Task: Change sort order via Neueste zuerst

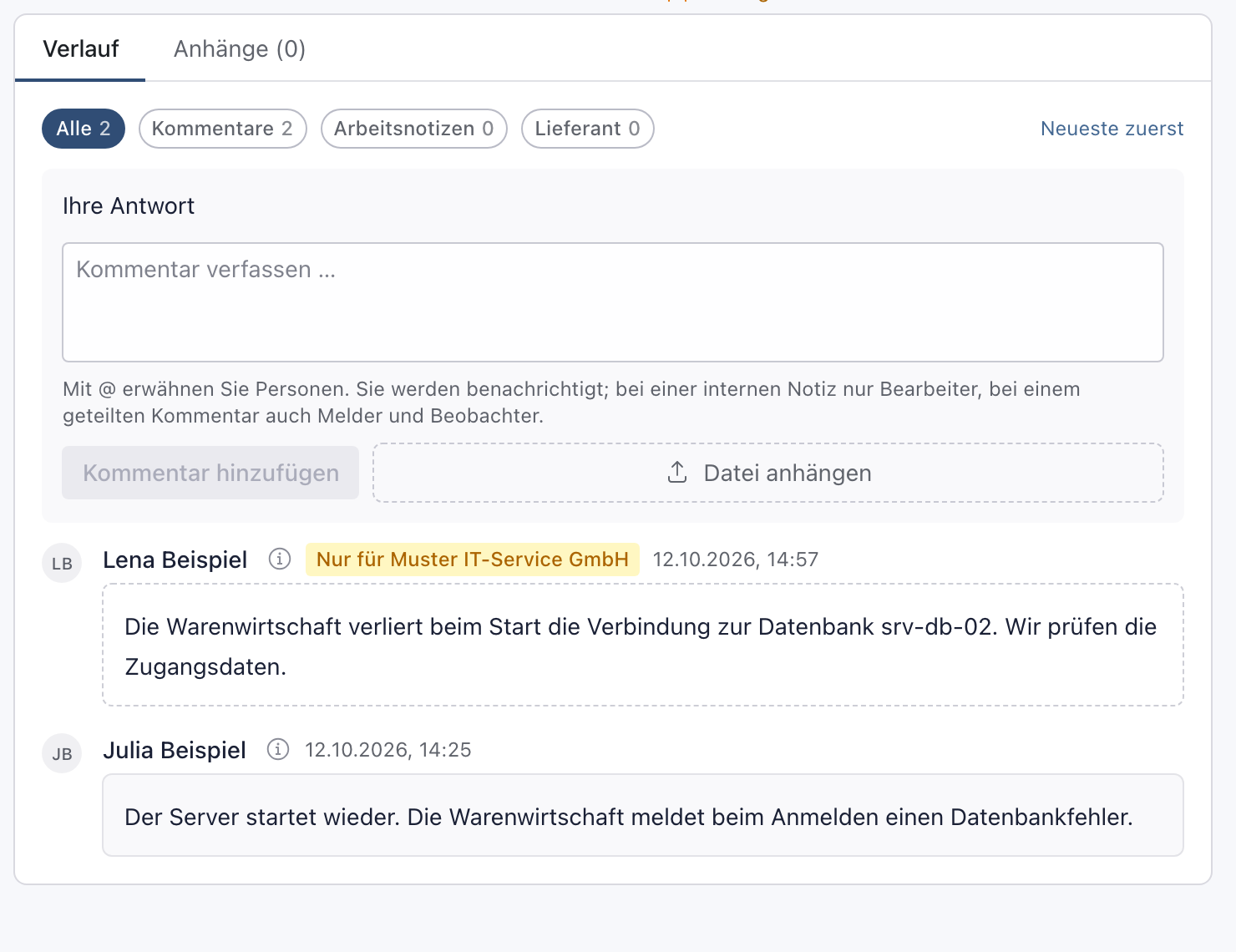Action: coord(1112,129)
